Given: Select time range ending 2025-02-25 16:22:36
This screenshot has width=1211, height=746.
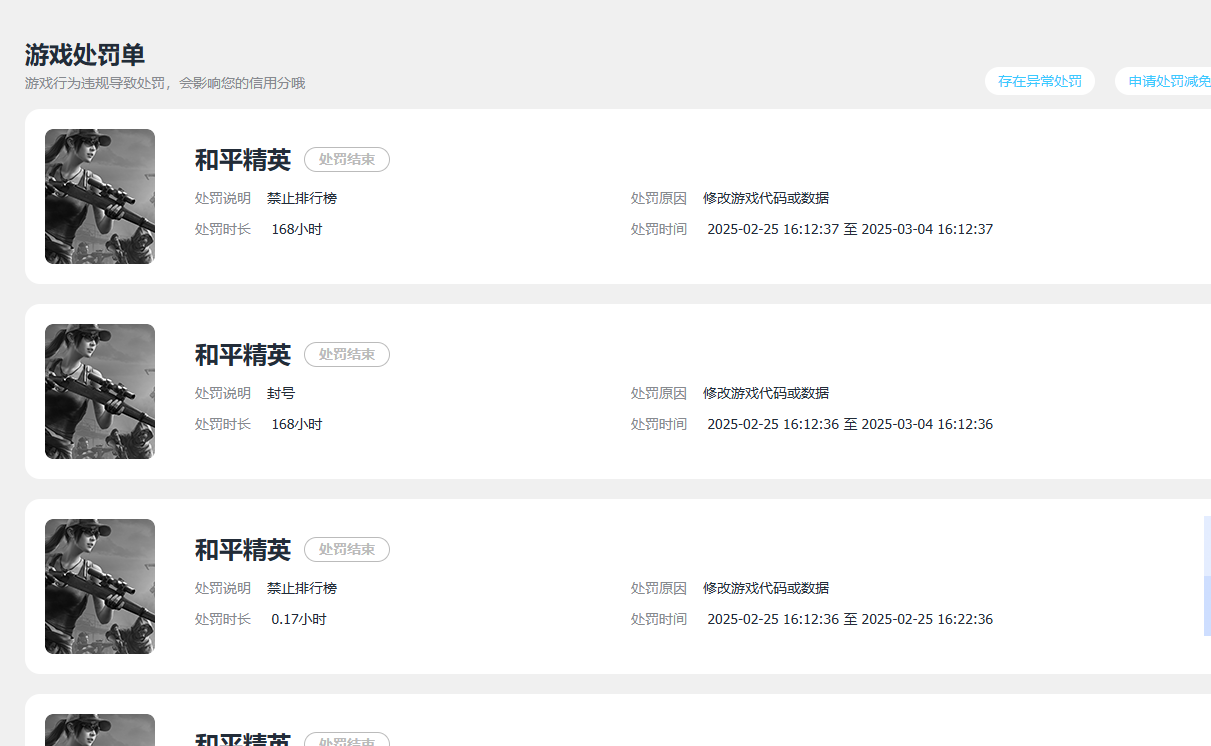Looking at the screenshot, I should click(x=850, y=619).
